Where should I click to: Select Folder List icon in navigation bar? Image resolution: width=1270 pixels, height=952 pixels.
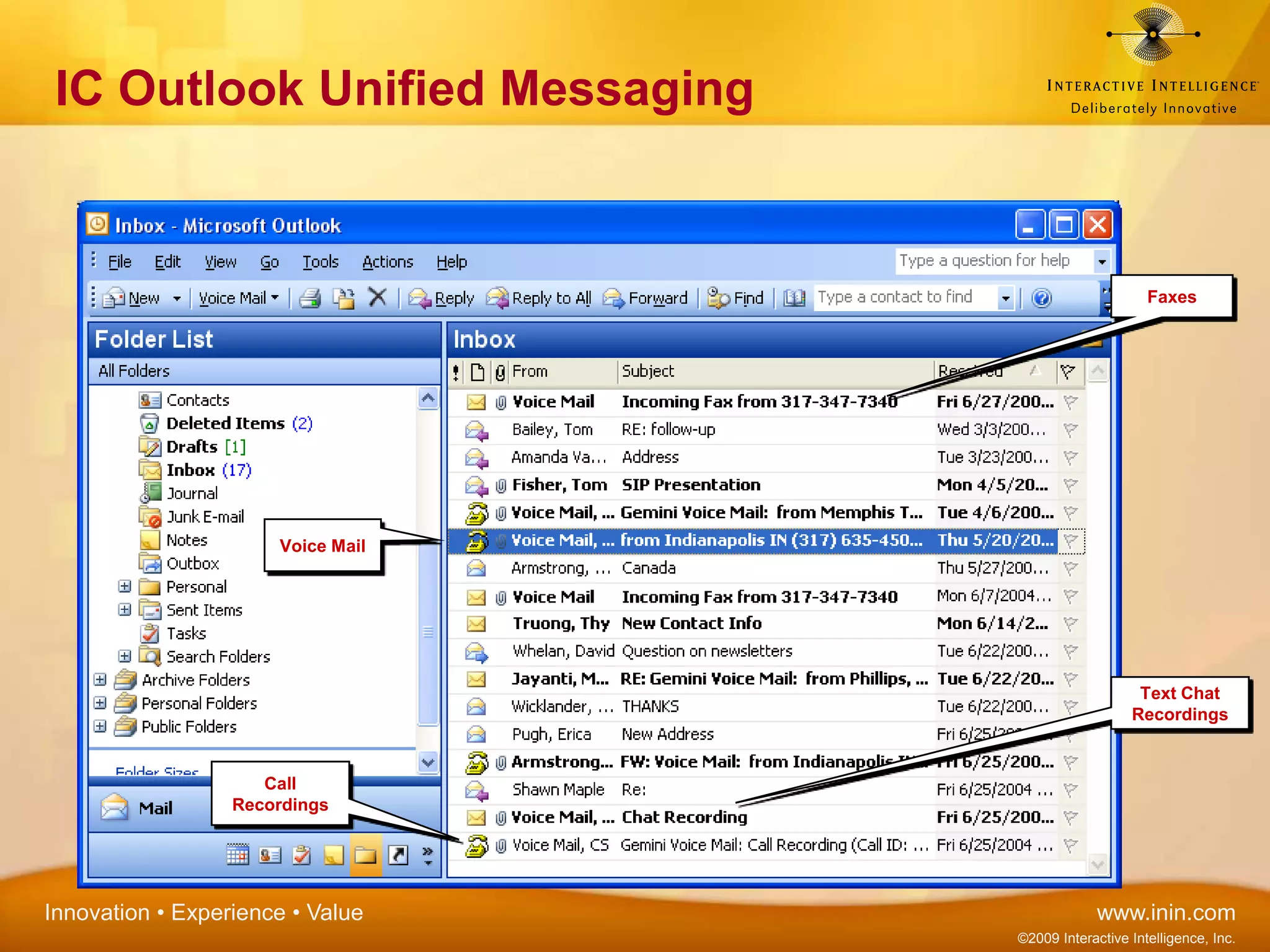tap(366, 855)
